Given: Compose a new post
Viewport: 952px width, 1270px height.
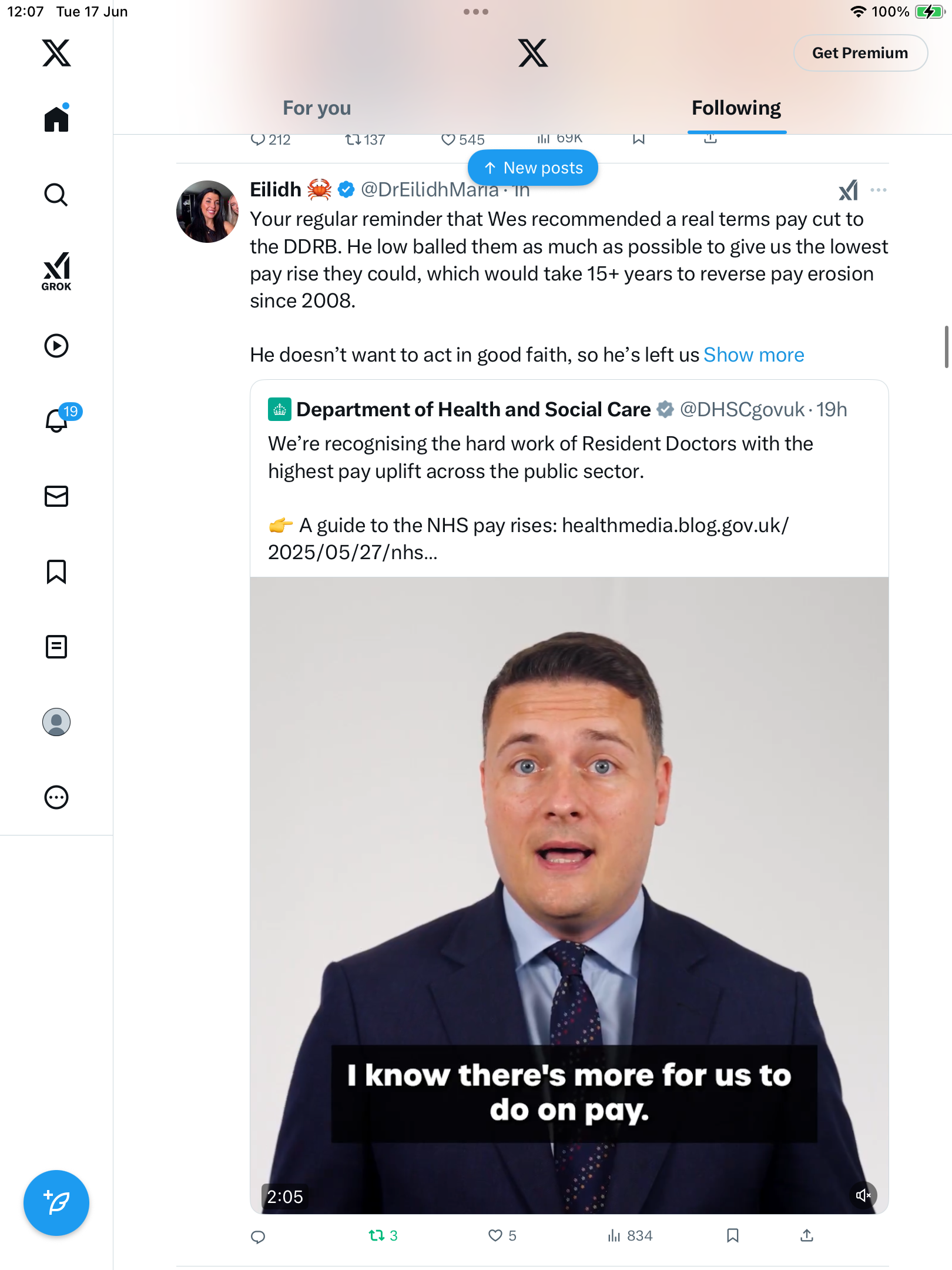Looking at the screenshot, I should pyautogui.click(x=56, y=1203).
